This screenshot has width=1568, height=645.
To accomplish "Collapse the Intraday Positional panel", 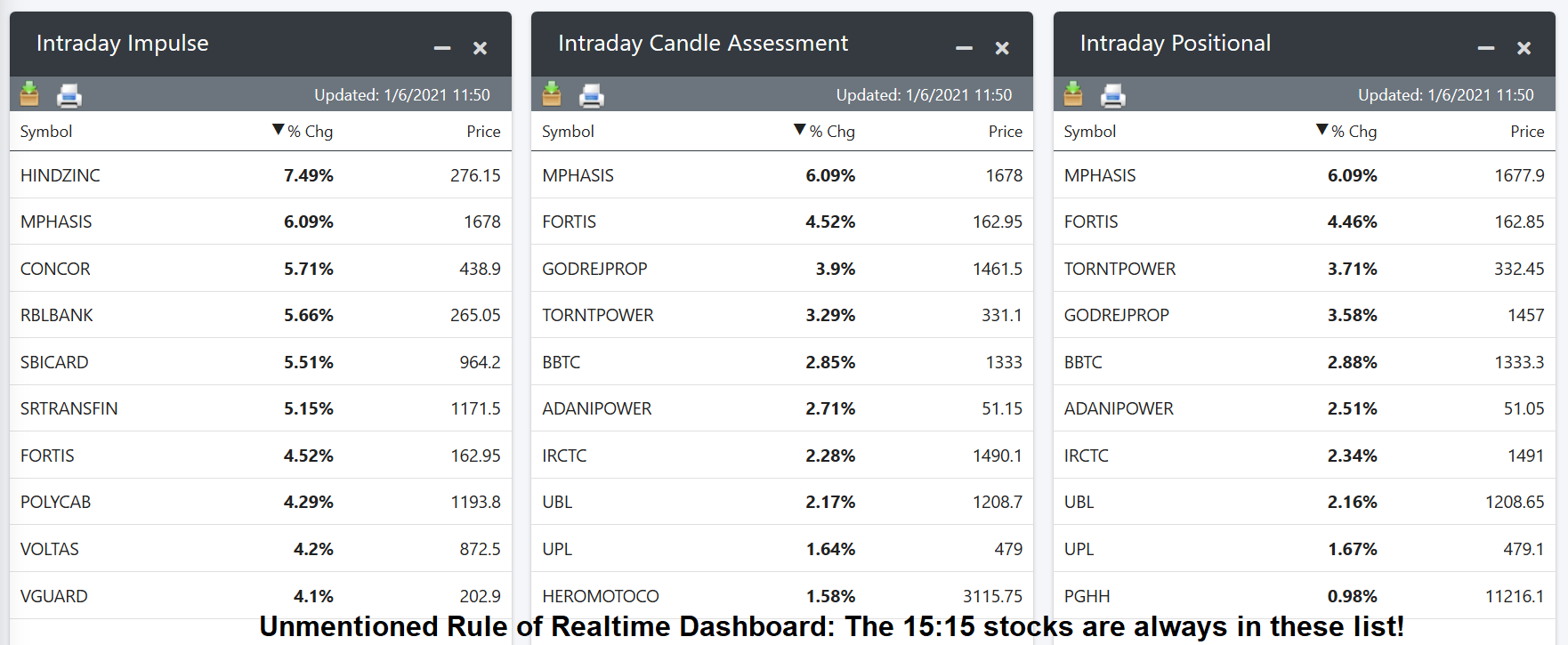I will [x=1486, y=48].
